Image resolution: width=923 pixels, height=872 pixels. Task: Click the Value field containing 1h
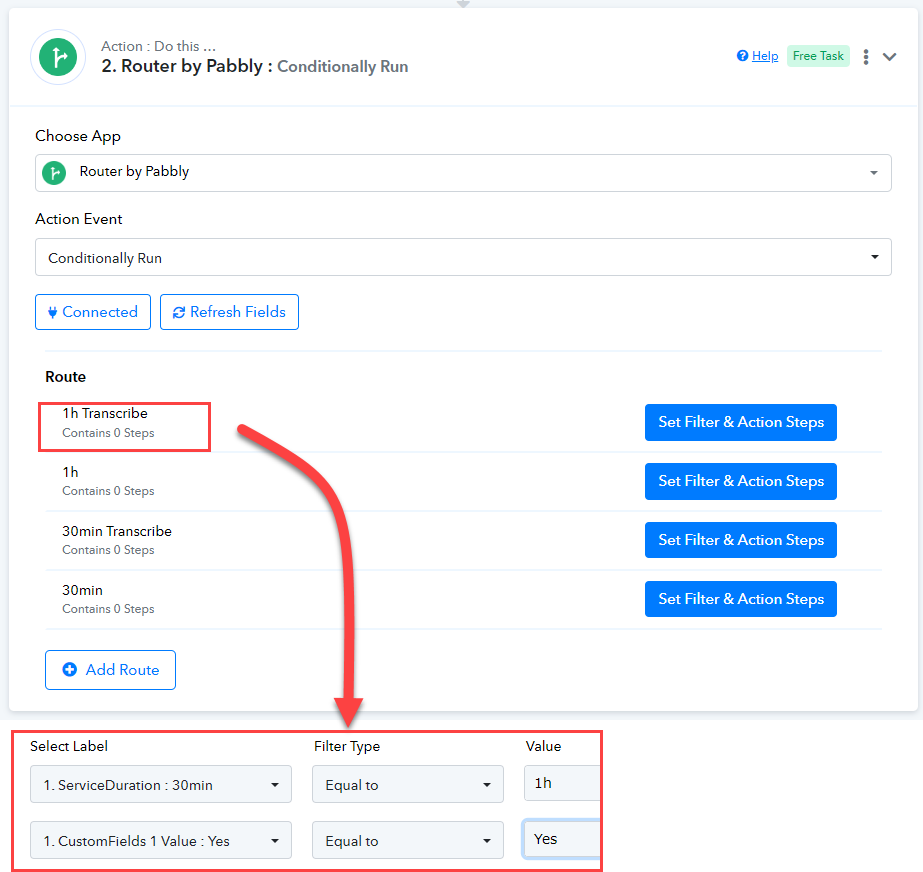click(562, 783)
